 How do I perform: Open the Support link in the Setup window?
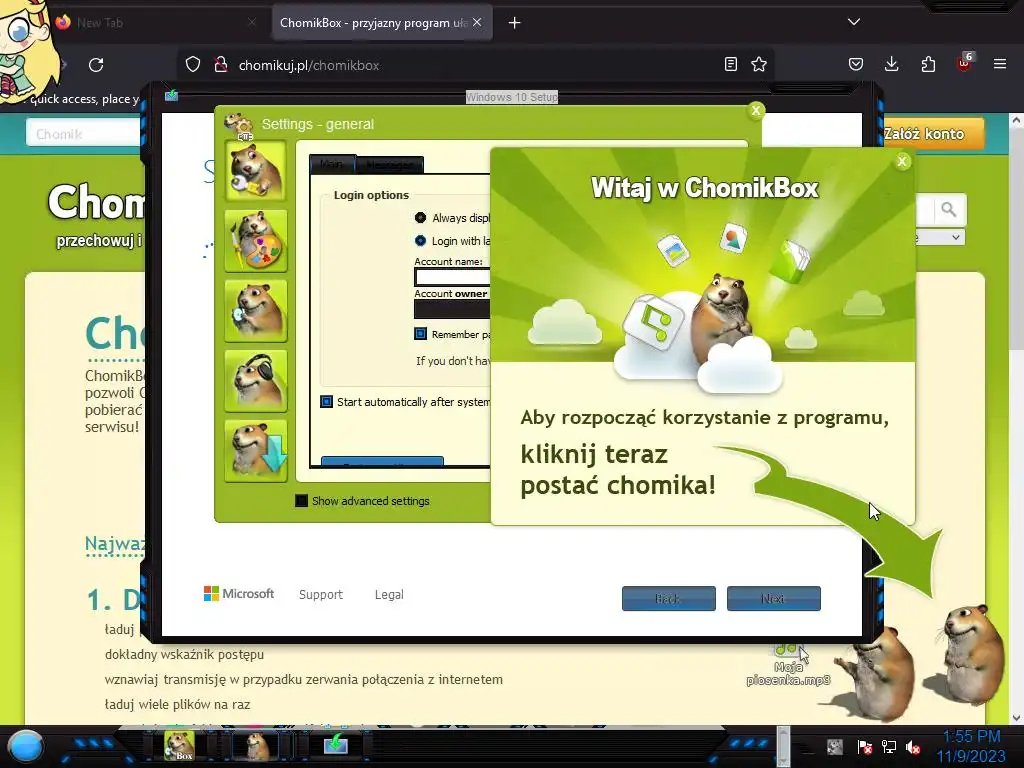point(321,594)
